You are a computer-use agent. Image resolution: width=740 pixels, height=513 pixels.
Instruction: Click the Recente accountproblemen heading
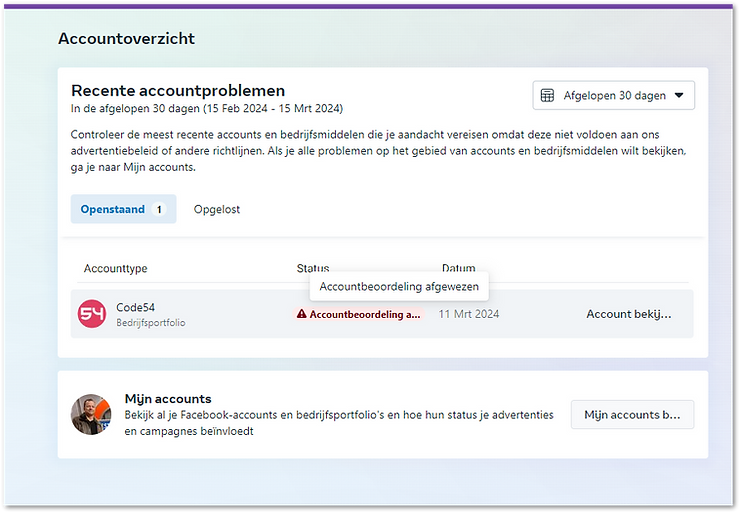pos(178,91)
